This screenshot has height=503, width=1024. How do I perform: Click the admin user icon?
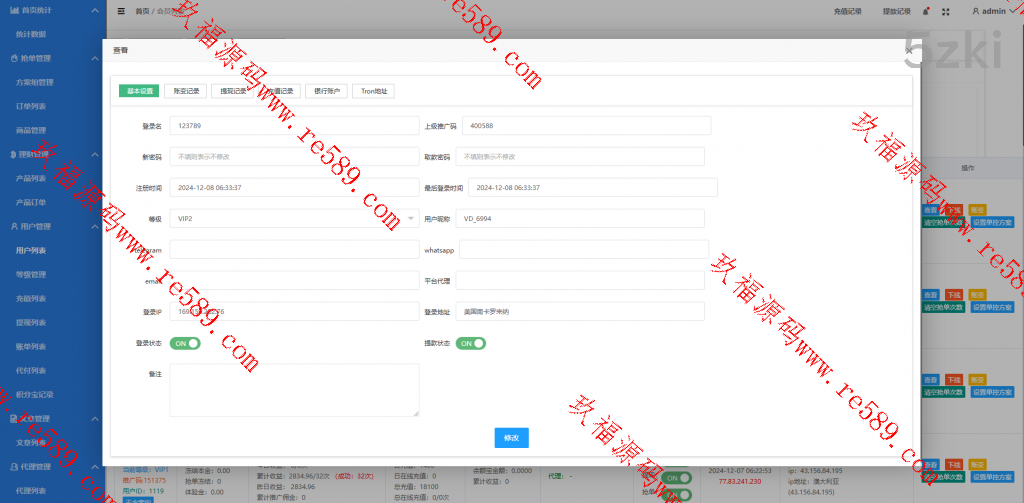tap(974, 11)
